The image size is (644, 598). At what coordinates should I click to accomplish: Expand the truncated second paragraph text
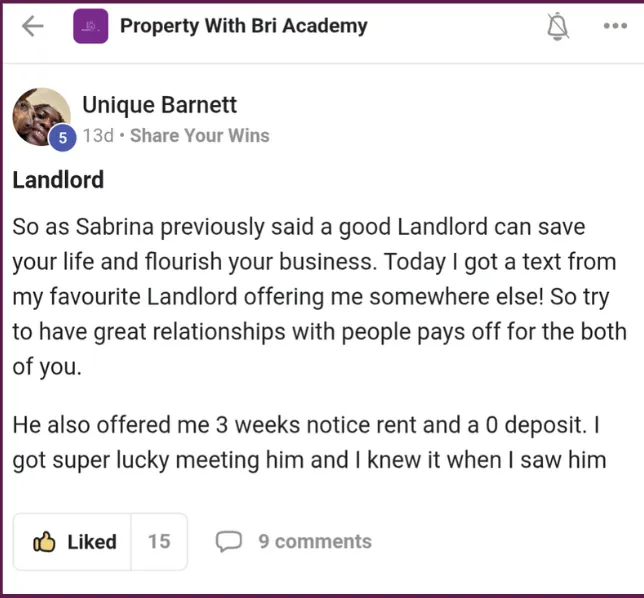[309, 442]
